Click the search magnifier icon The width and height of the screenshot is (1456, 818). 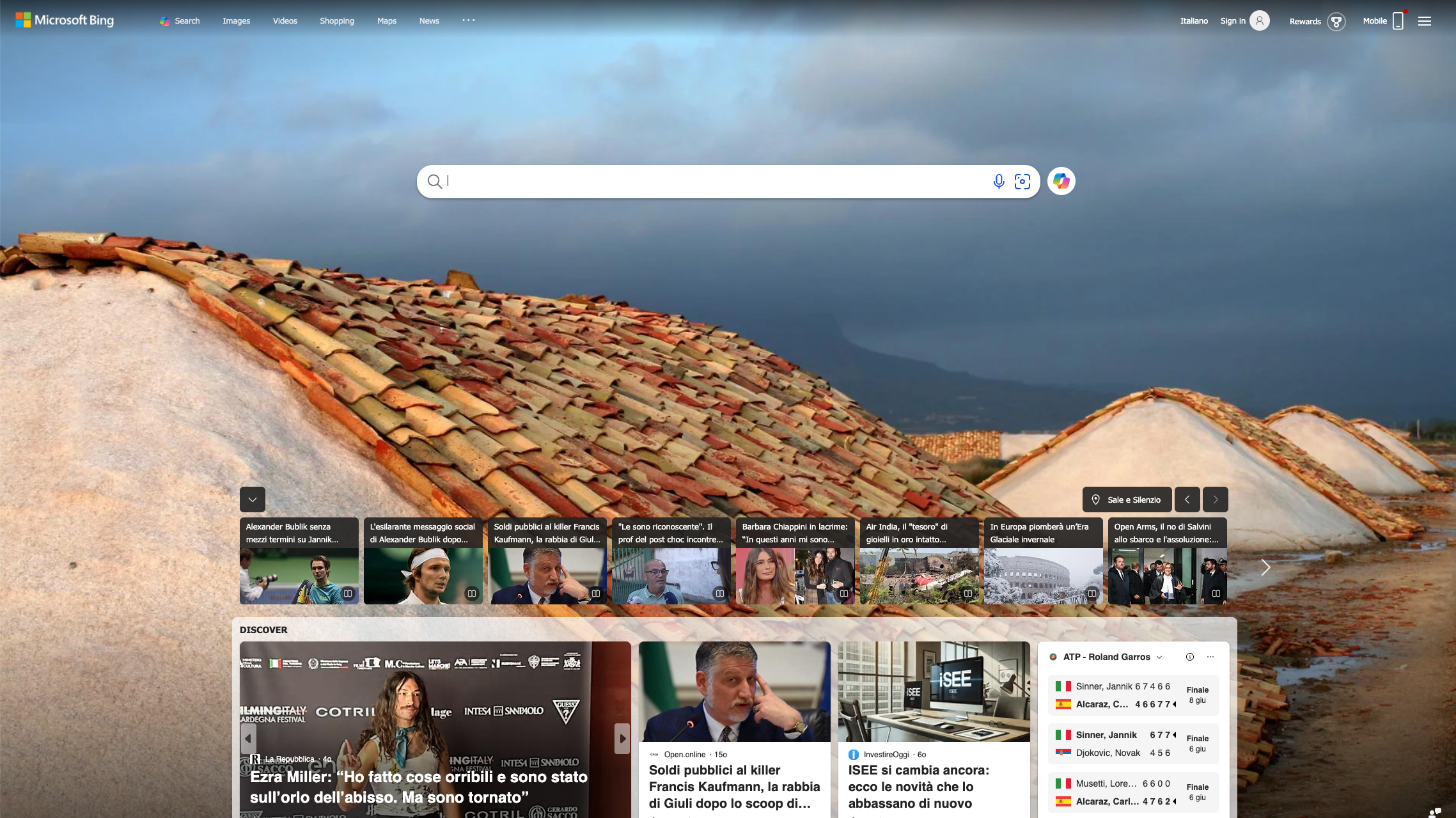coord(435,182)
